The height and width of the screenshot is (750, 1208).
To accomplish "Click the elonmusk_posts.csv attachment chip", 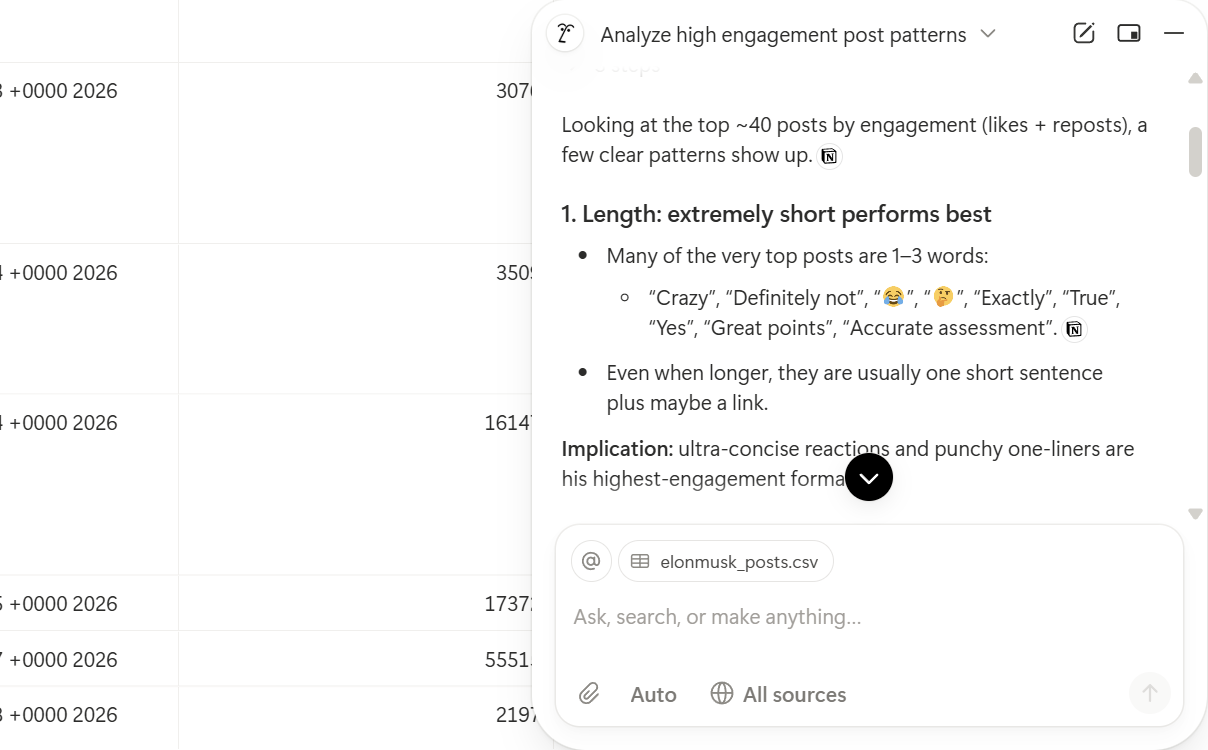I will pos(726,561).
